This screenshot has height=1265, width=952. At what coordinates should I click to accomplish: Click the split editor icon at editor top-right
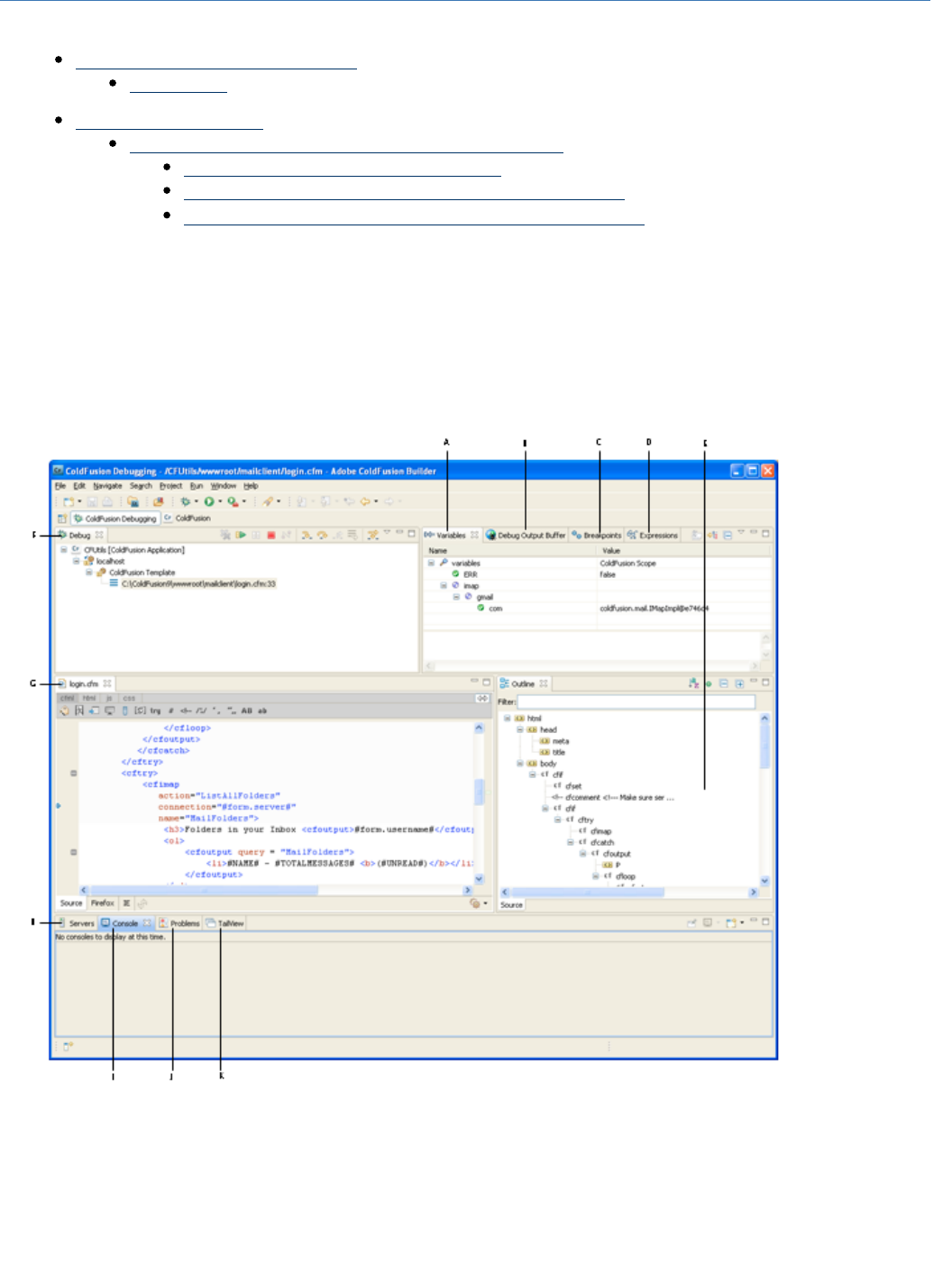click(x=482, y=698)
